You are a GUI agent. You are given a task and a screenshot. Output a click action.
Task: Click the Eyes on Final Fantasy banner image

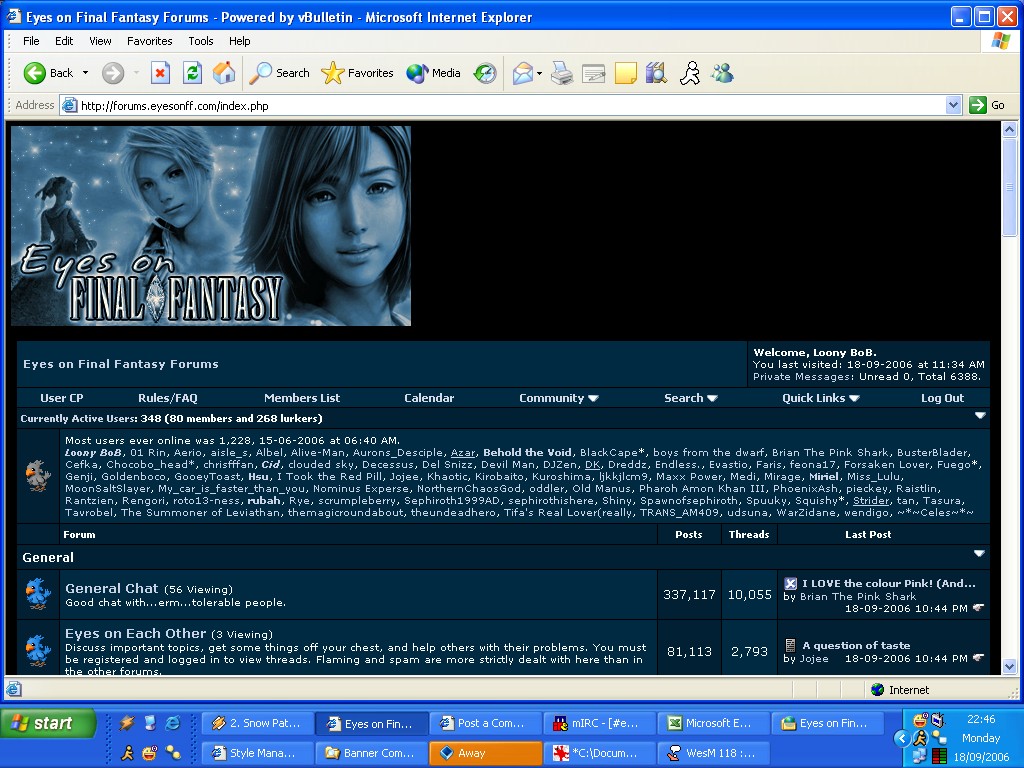211,226
